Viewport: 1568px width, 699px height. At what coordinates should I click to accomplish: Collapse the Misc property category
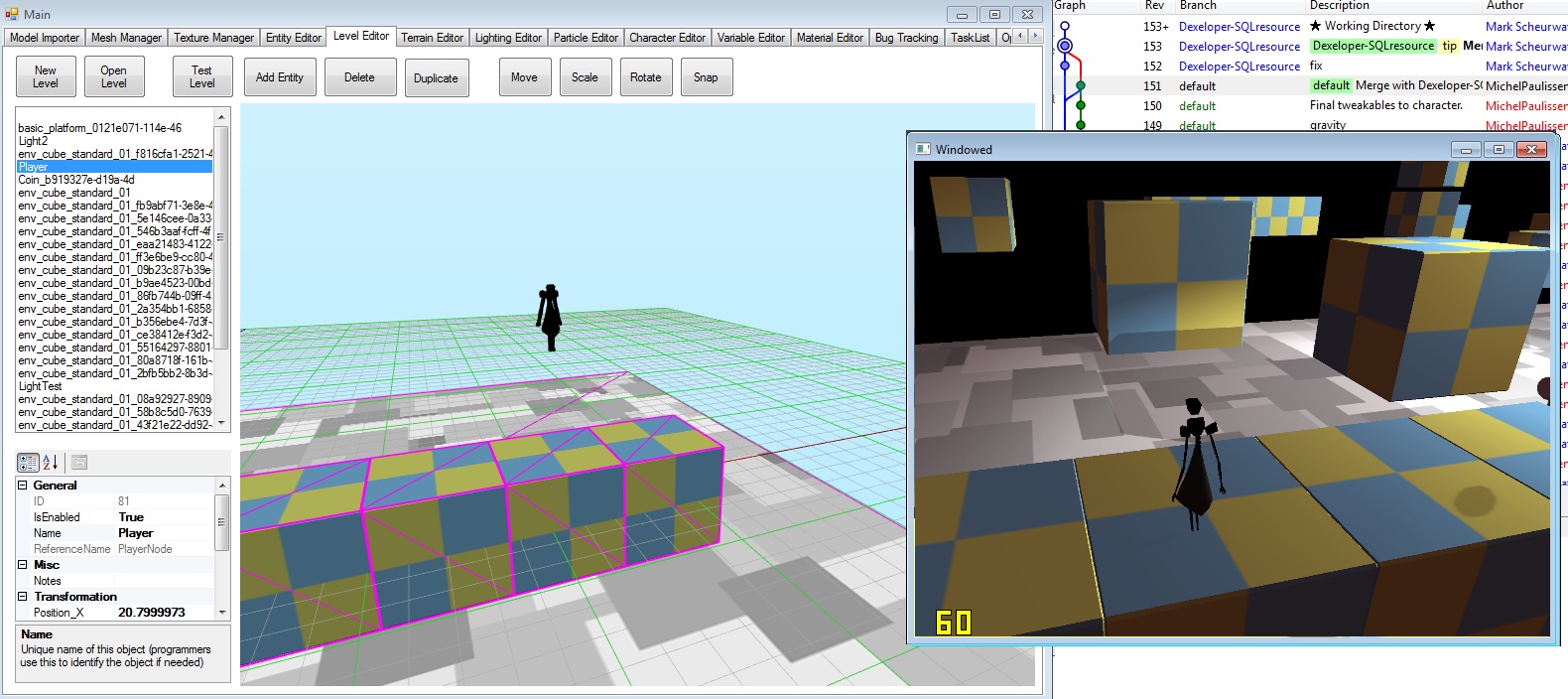pos(23,565)
